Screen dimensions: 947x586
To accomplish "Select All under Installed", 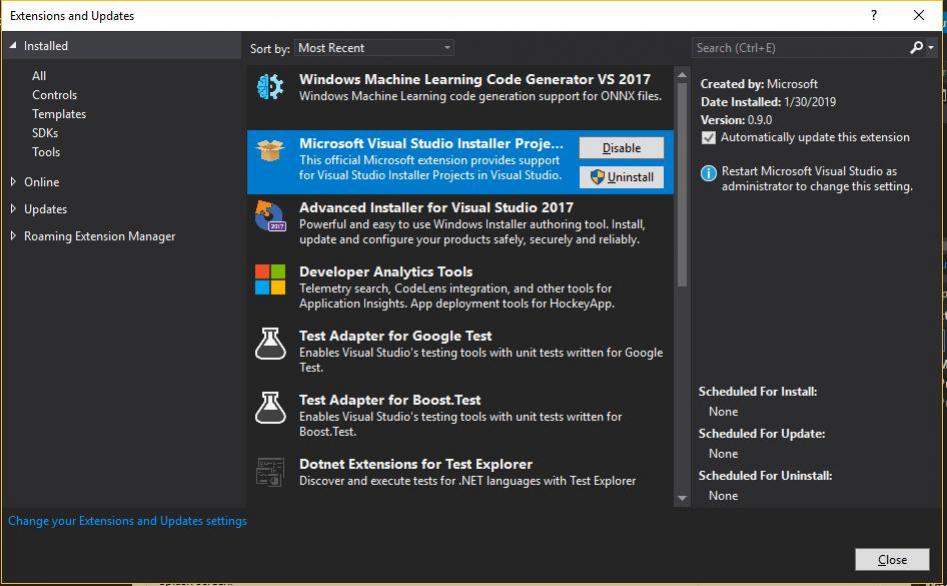I will pos(39,76).
